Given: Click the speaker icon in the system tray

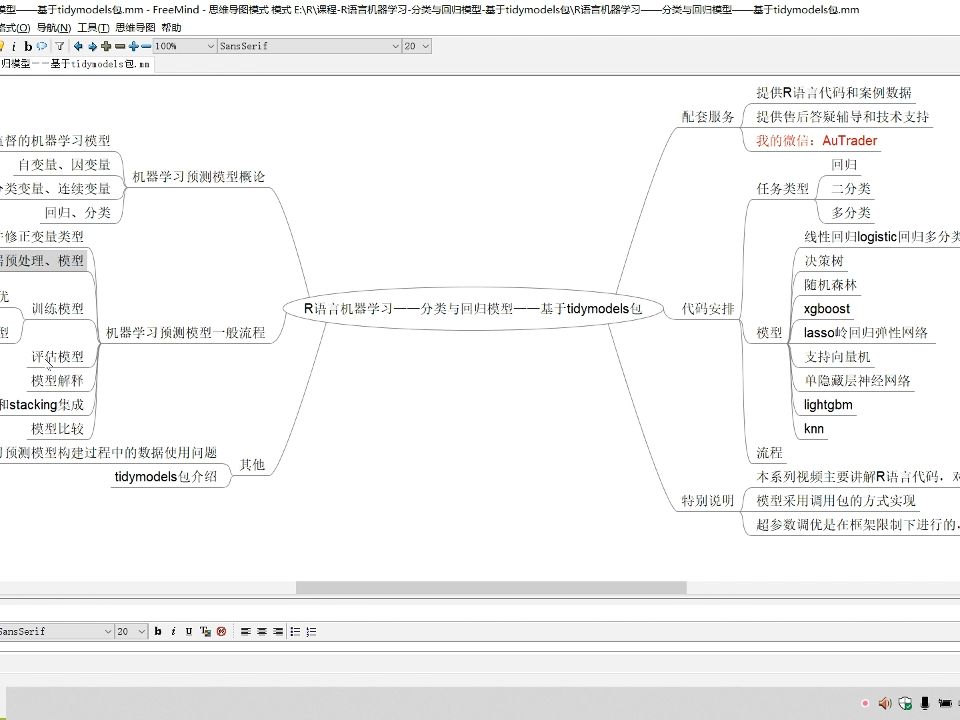Looking at the screenshot, I should (x=886, y=703).
